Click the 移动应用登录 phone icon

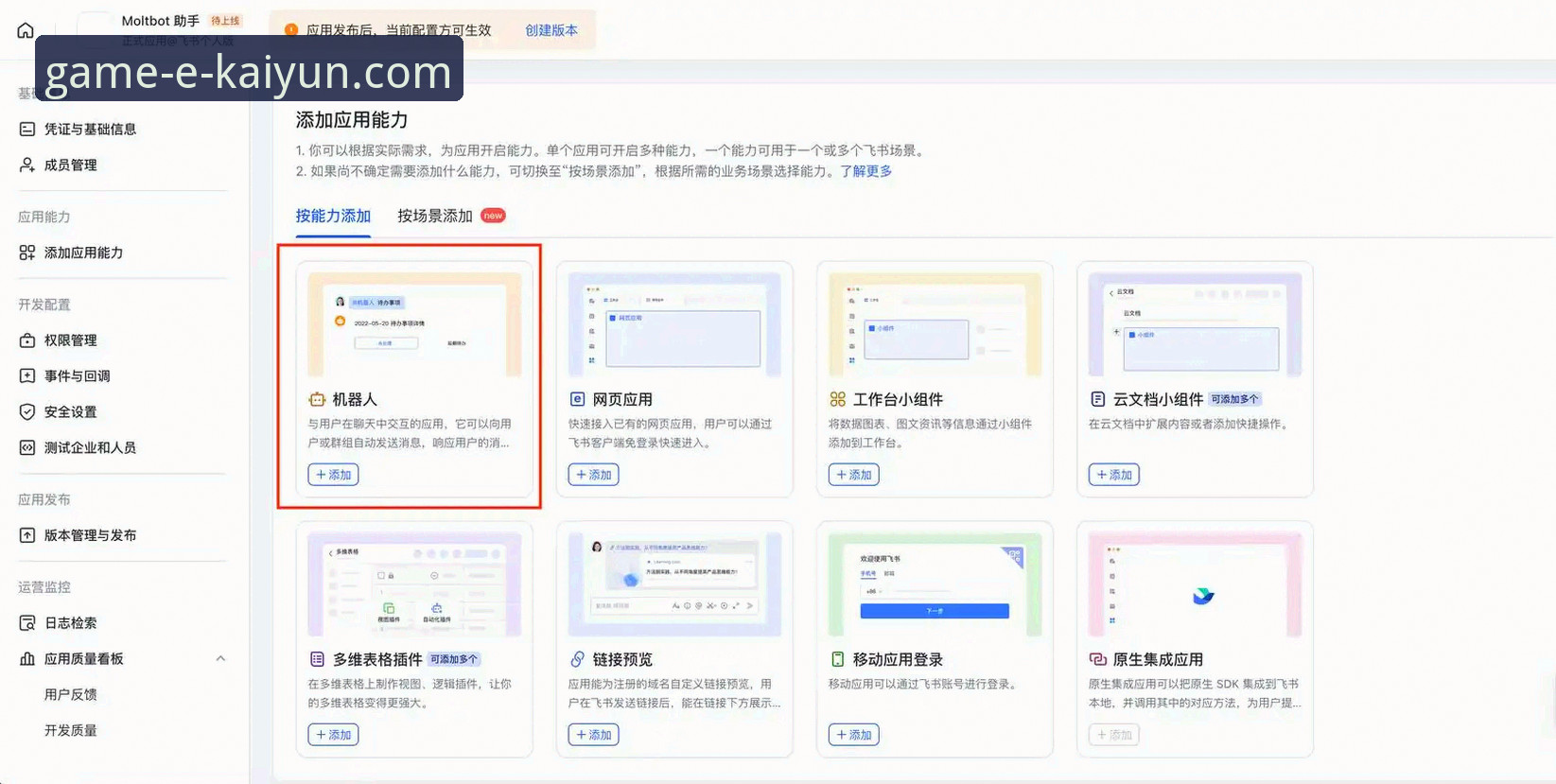click(x=837, y=659)
